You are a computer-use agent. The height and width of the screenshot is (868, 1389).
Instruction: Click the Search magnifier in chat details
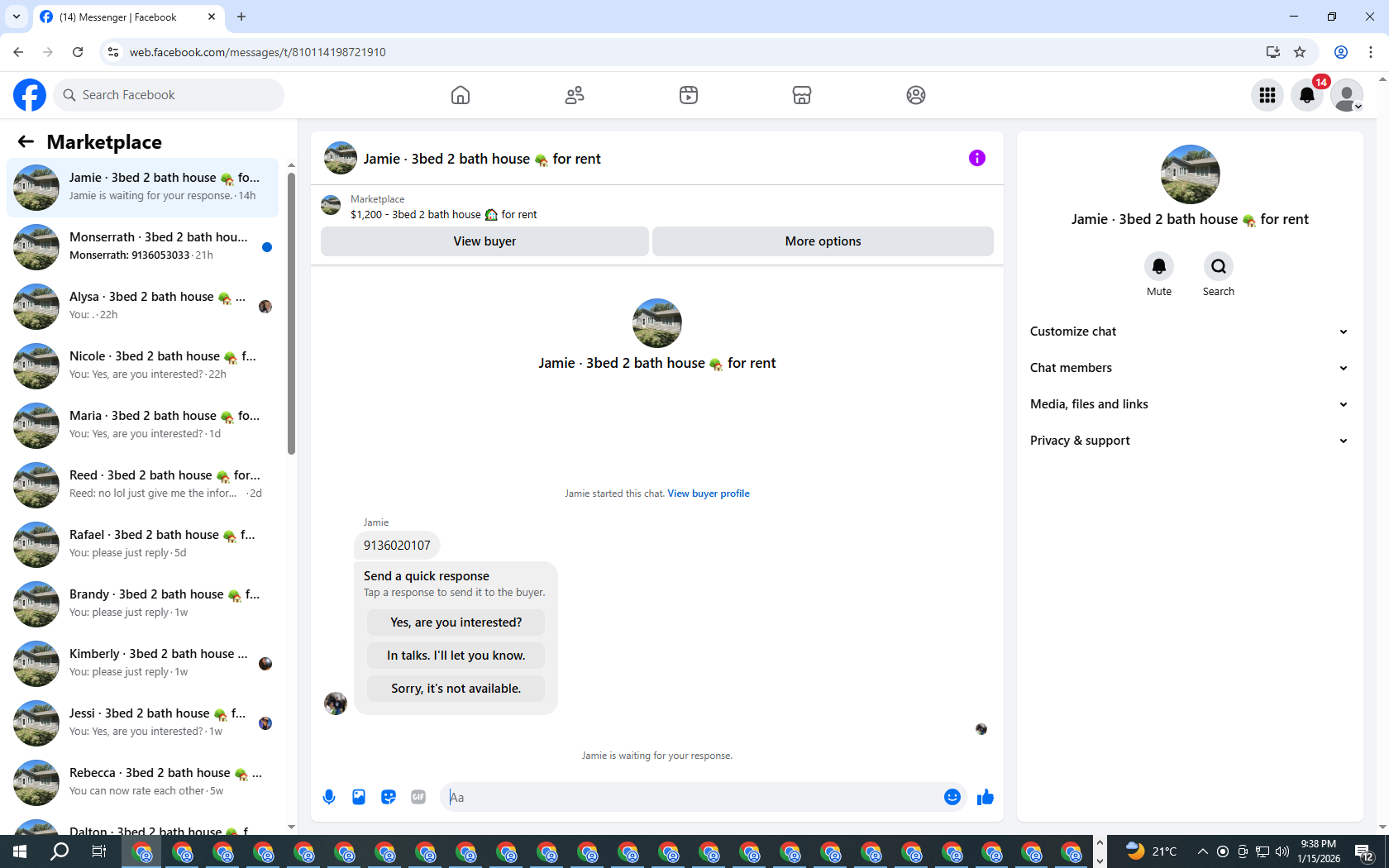click(1219, 266)
